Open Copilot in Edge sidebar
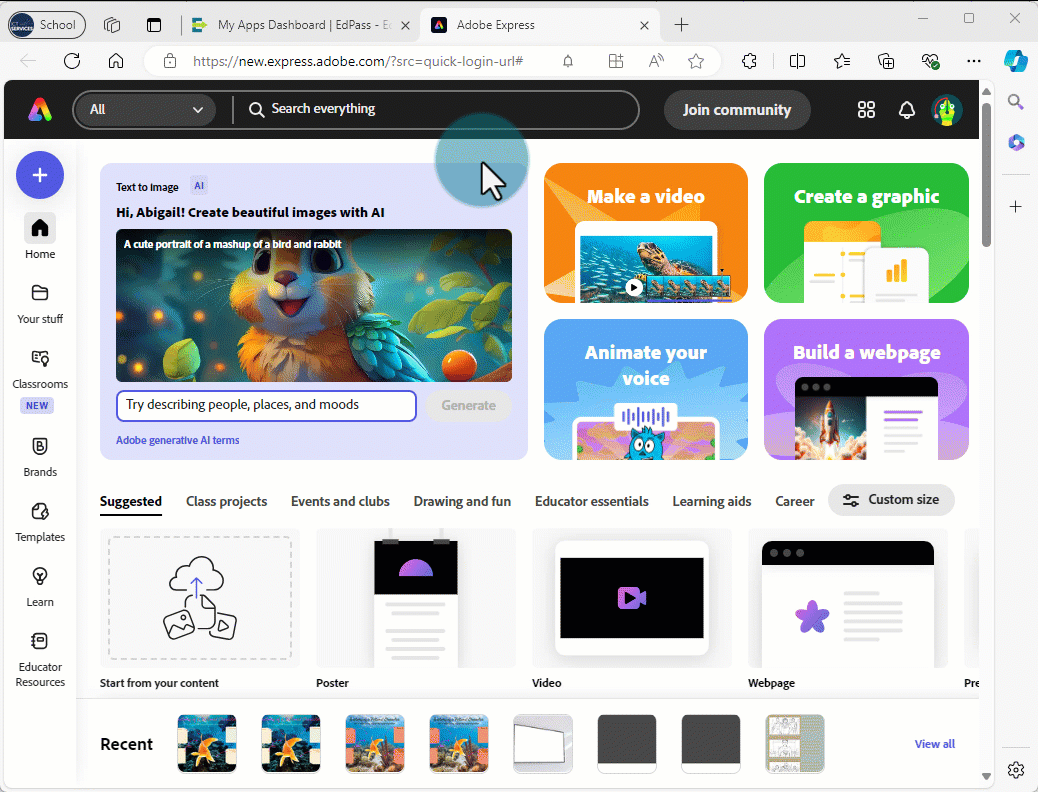Viewport: 1038px width, 792px height. point(1015,61)
